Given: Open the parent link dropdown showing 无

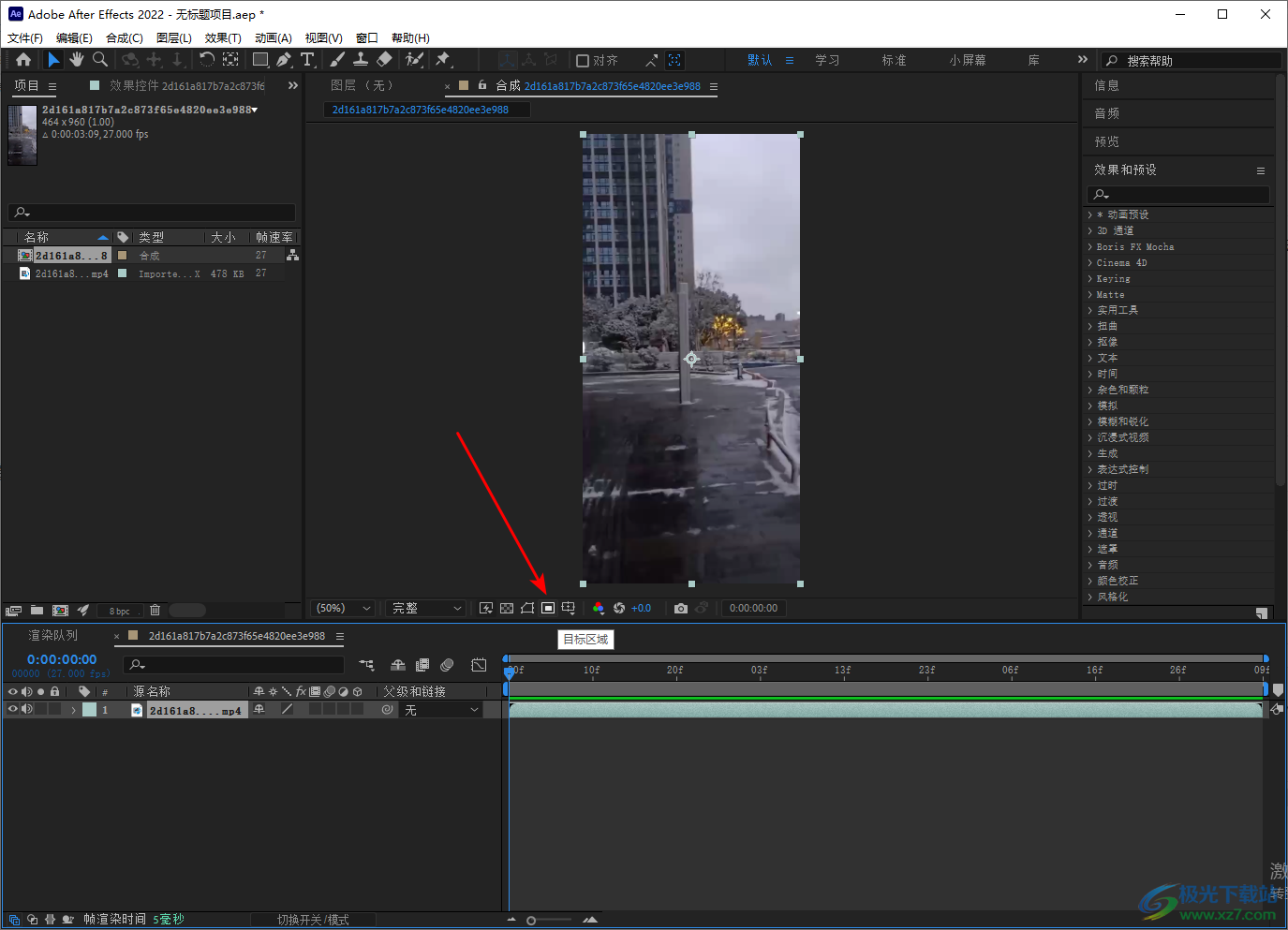Looking at the screenshot, I should tap(441, 710).
